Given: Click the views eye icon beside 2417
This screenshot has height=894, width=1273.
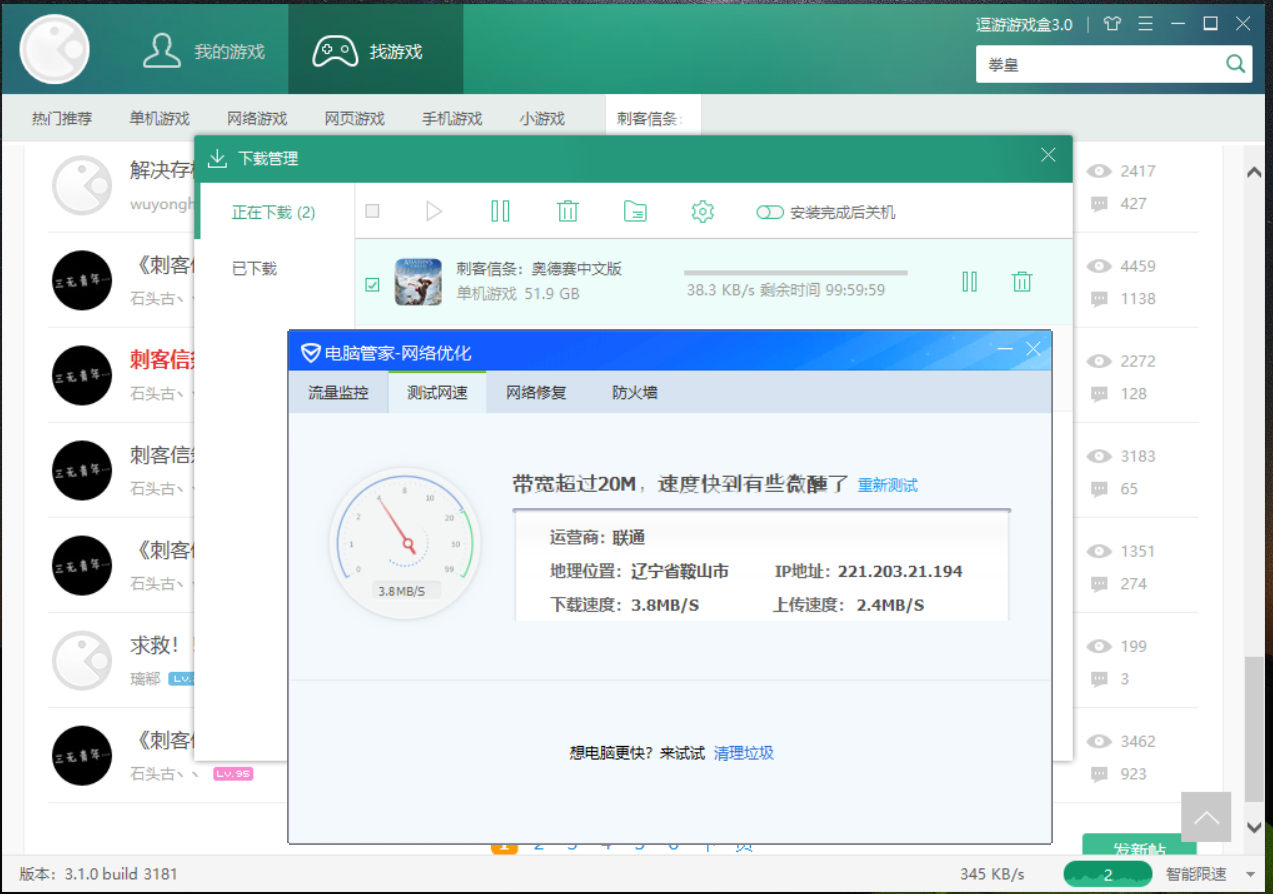Looking at the screenshot, I should coord(1100,171).
